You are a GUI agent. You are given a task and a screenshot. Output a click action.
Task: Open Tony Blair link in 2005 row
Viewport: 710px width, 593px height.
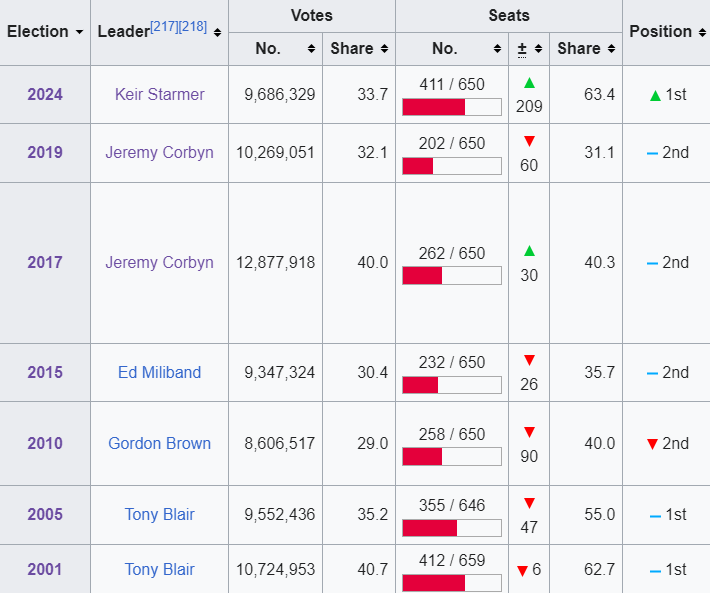159,515
